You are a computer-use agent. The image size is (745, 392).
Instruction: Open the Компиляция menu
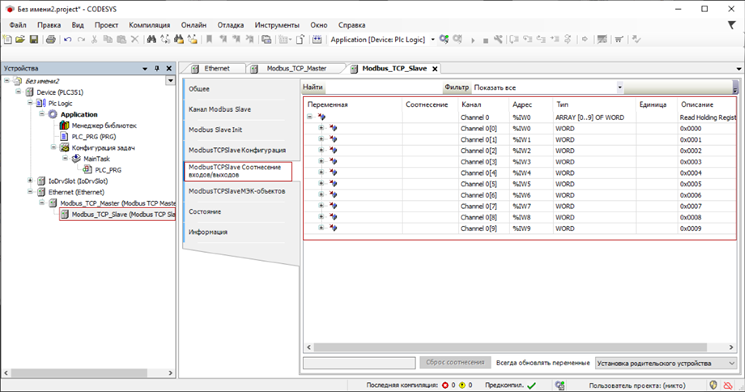click(x=149, y=25)
